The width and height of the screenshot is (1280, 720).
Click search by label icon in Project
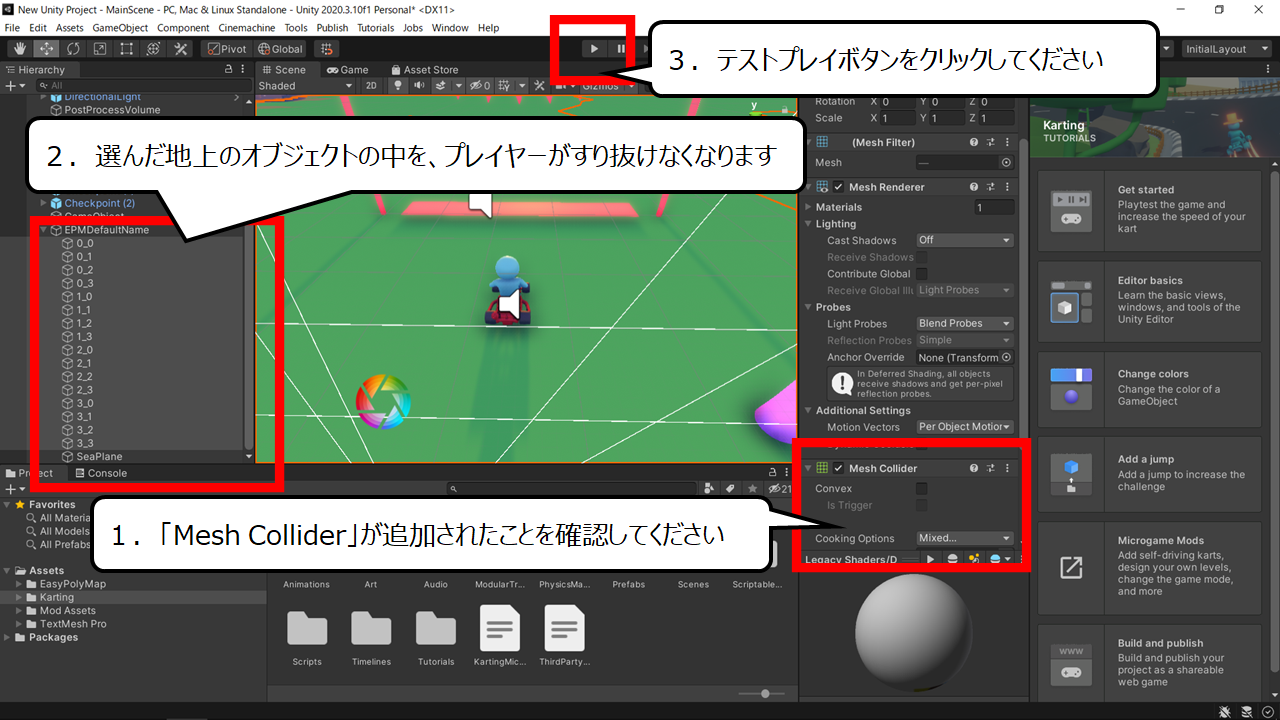[730, 489]
